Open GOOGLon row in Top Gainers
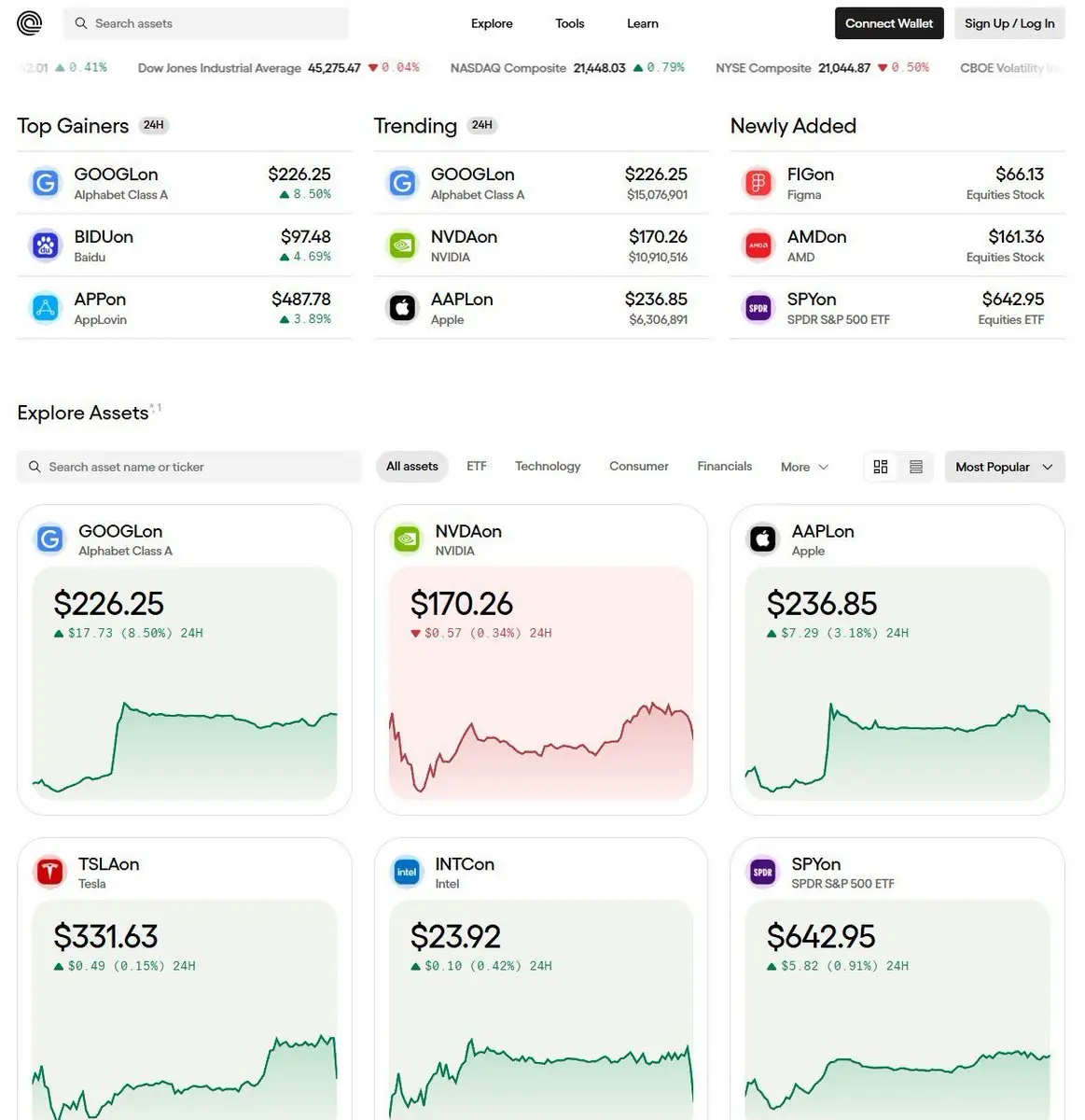Screen dimensions: 1085x1120 pyautogui.click(x=185, y=183)
